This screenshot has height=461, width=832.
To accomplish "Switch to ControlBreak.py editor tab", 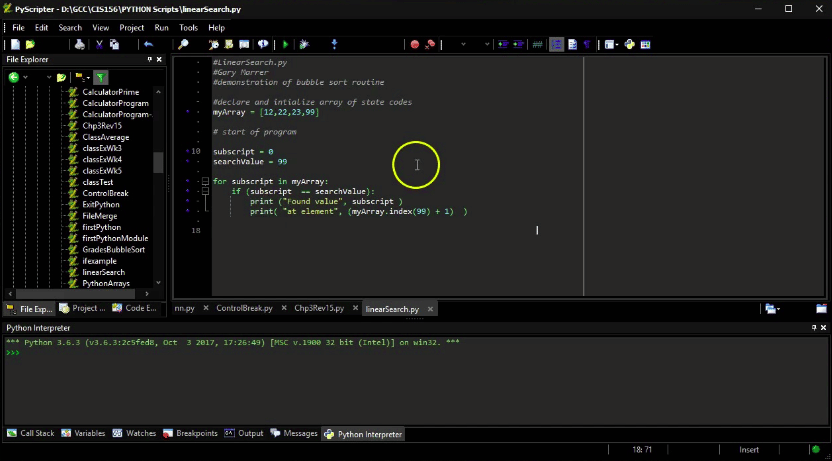I will point(244,308).
